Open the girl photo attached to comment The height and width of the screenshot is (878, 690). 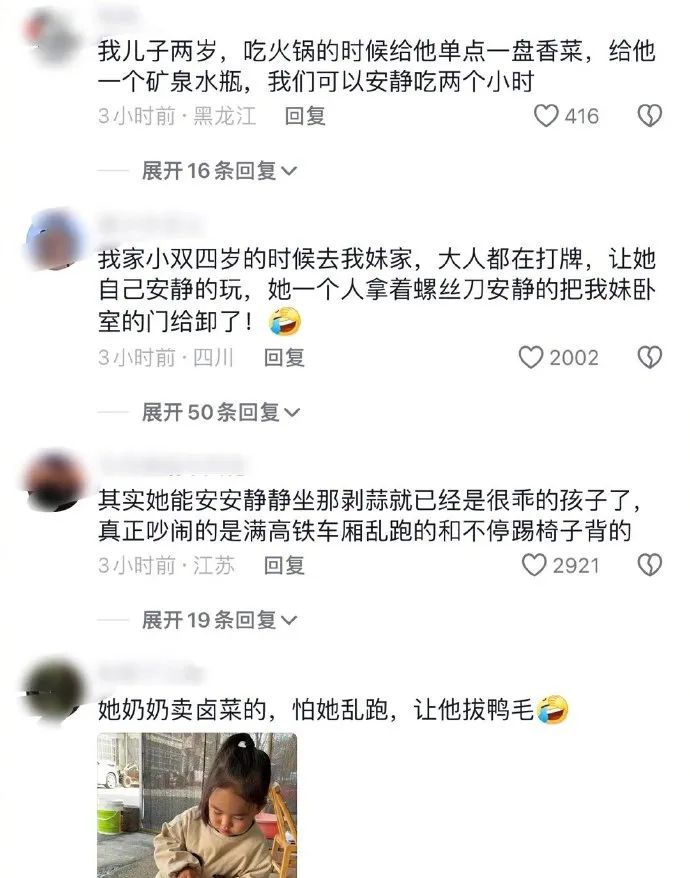click(x=197, y=805)
